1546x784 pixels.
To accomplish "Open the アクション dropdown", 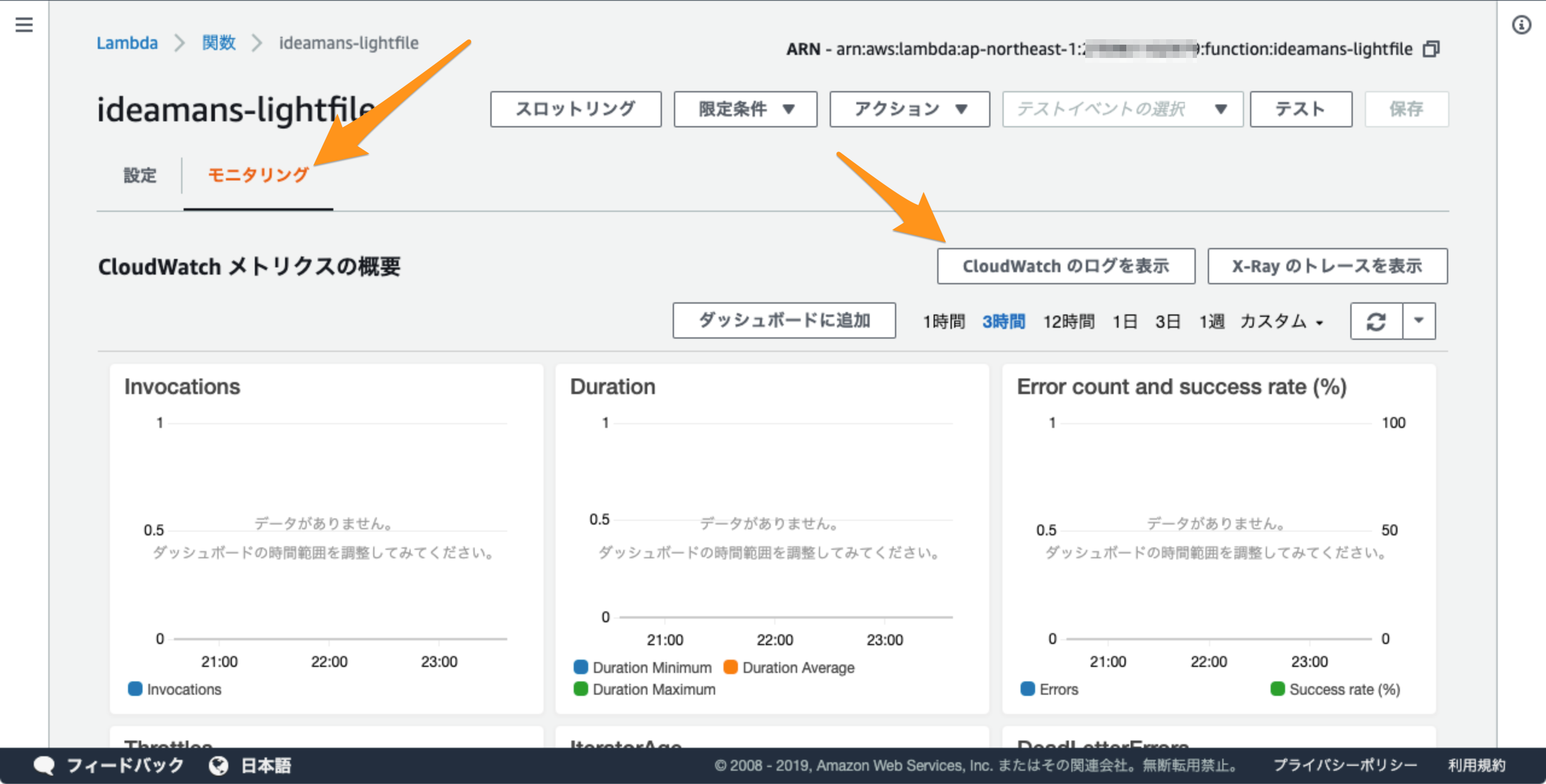I will pos(909,109).
